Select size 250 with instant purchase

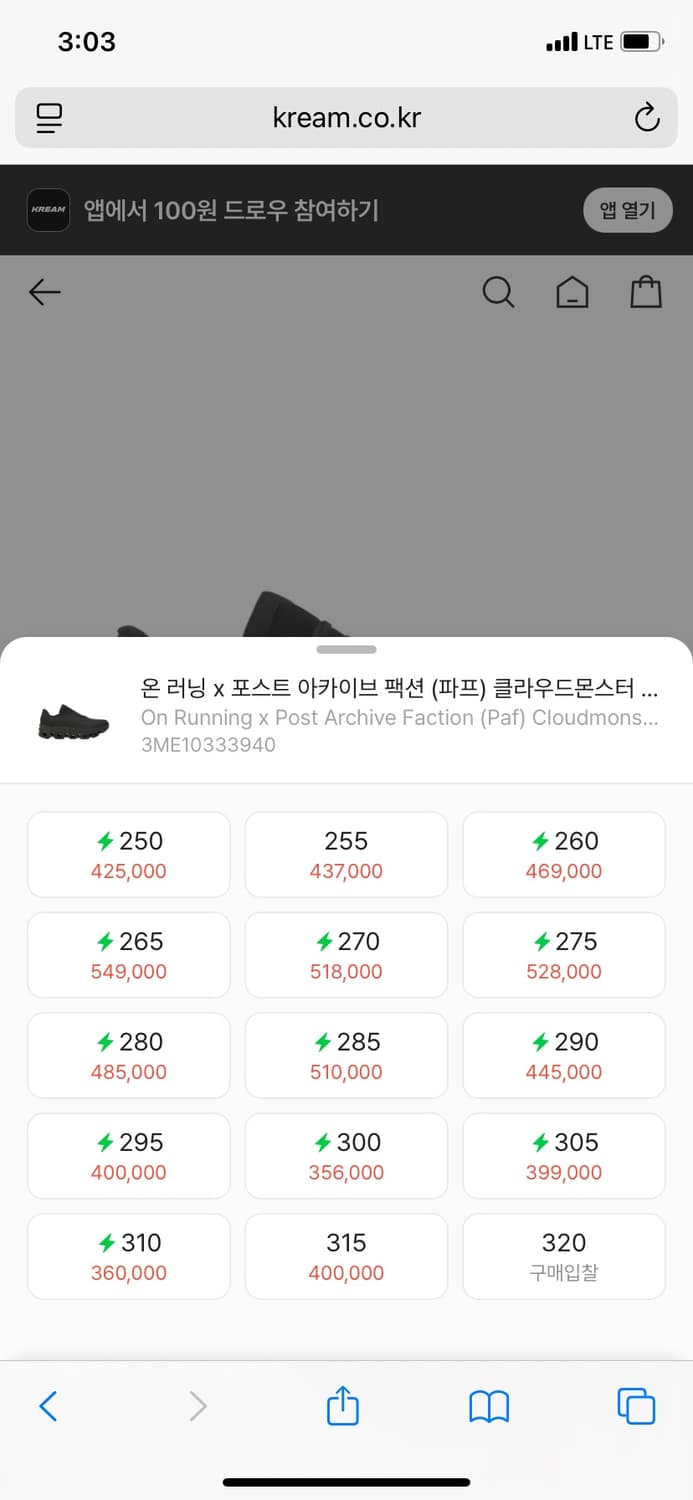tap(128, 855)
